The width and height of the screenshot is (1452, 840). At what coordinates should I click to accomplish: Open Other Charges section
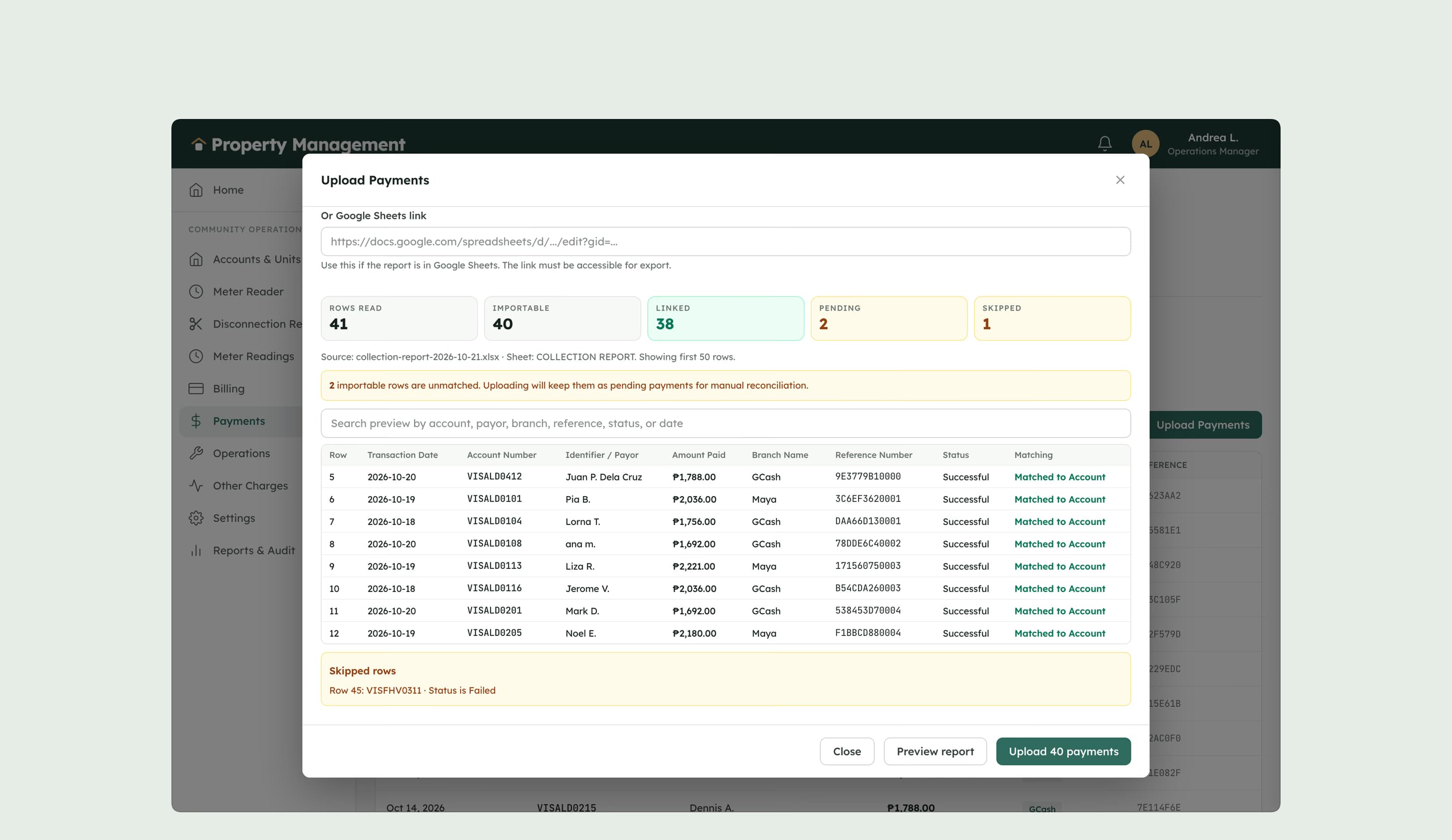250,486
